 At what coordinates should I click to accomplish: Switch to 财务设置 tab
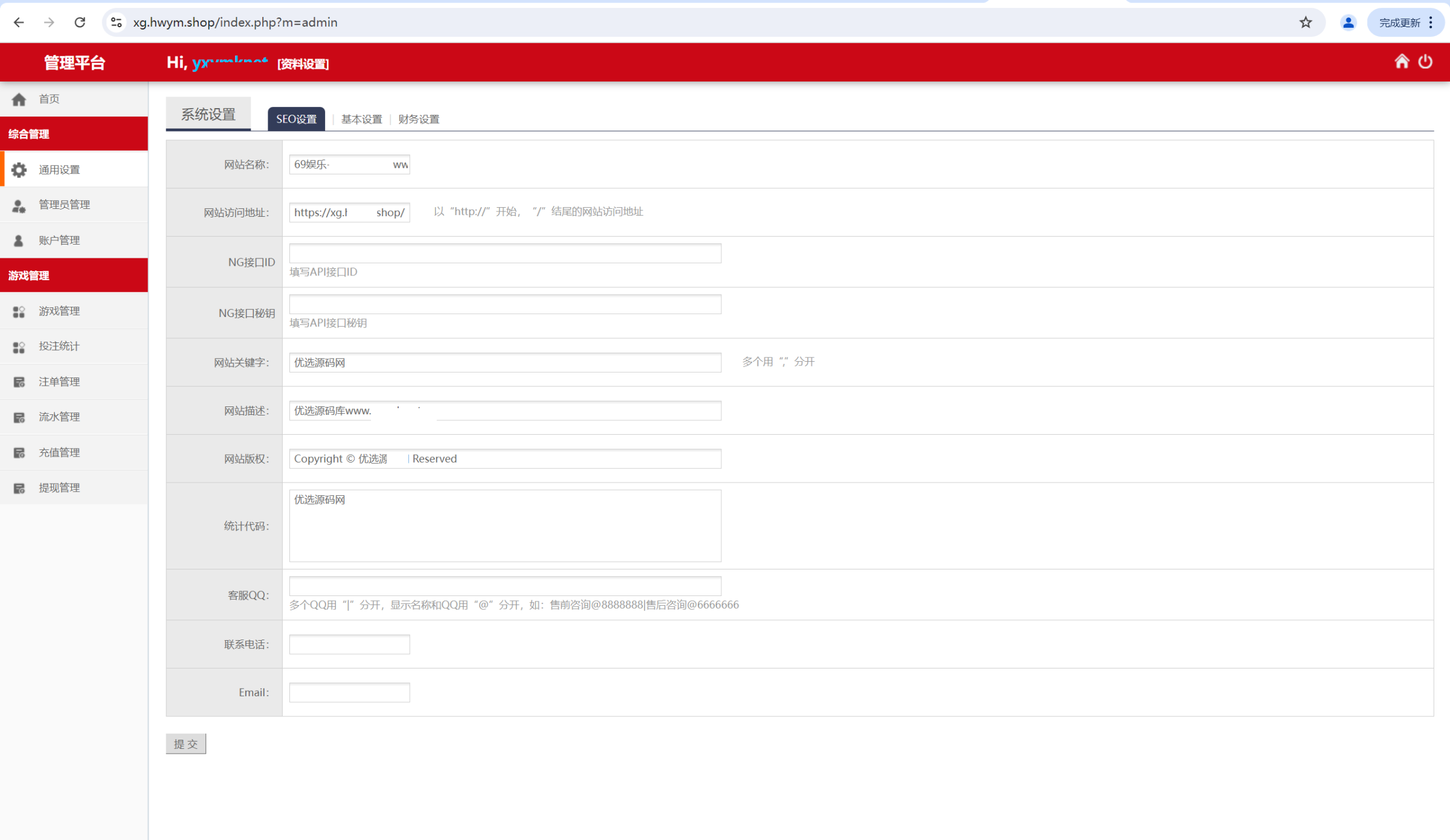click(x=419, y=119)
